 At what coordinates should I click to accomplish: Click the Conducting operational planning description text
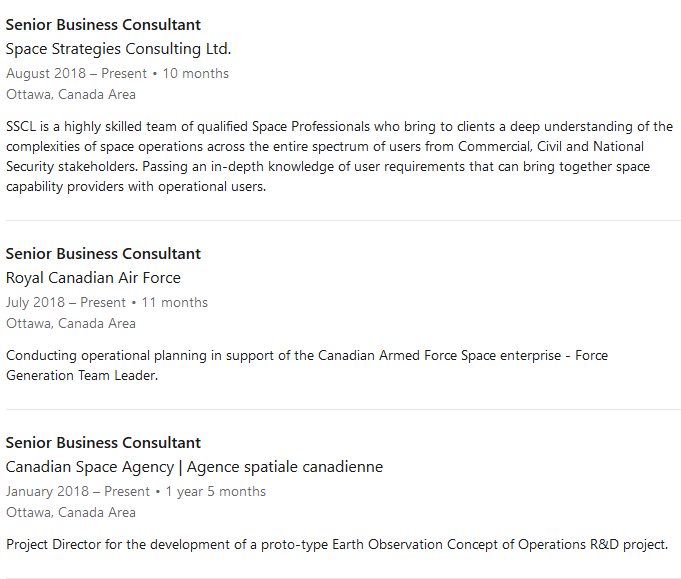pos(306,365)
